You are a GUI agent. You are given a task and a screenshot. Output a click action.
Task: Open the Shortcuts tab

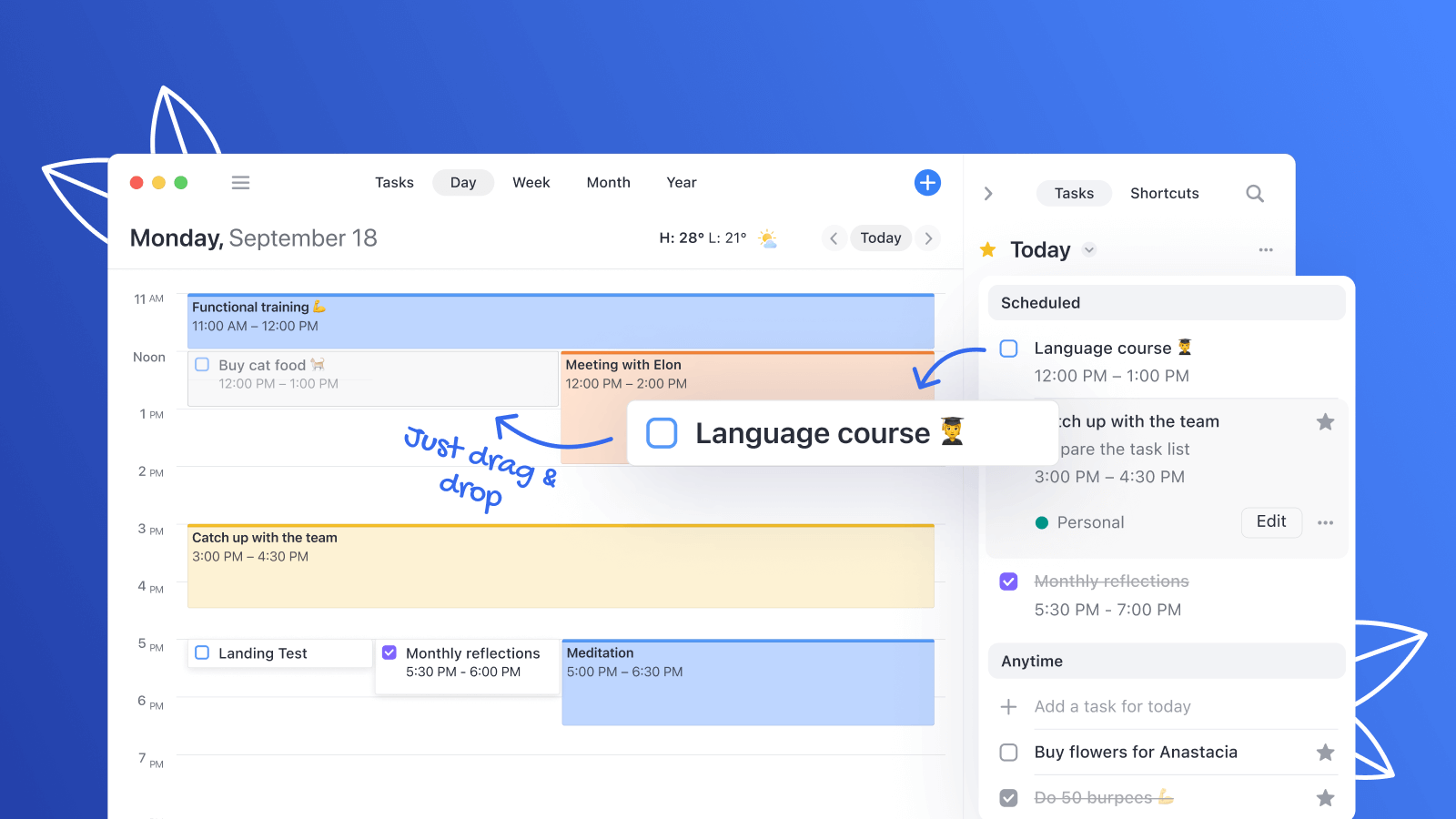click(1164, 193)
